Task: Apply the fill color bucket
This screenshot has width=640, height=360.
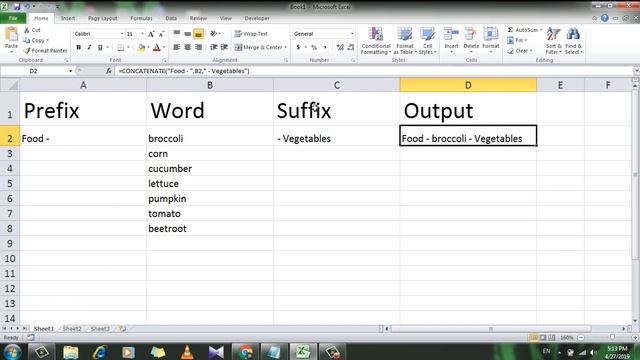Action: point(141,48)
